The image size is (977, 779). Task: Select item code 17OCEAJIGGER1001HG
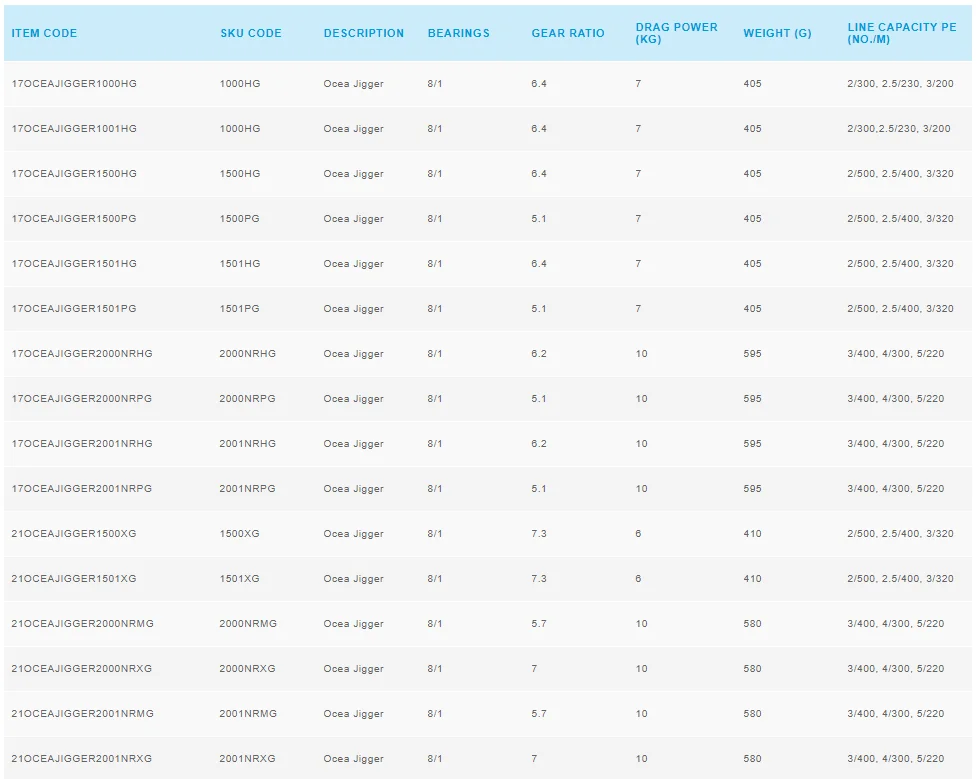74,128
